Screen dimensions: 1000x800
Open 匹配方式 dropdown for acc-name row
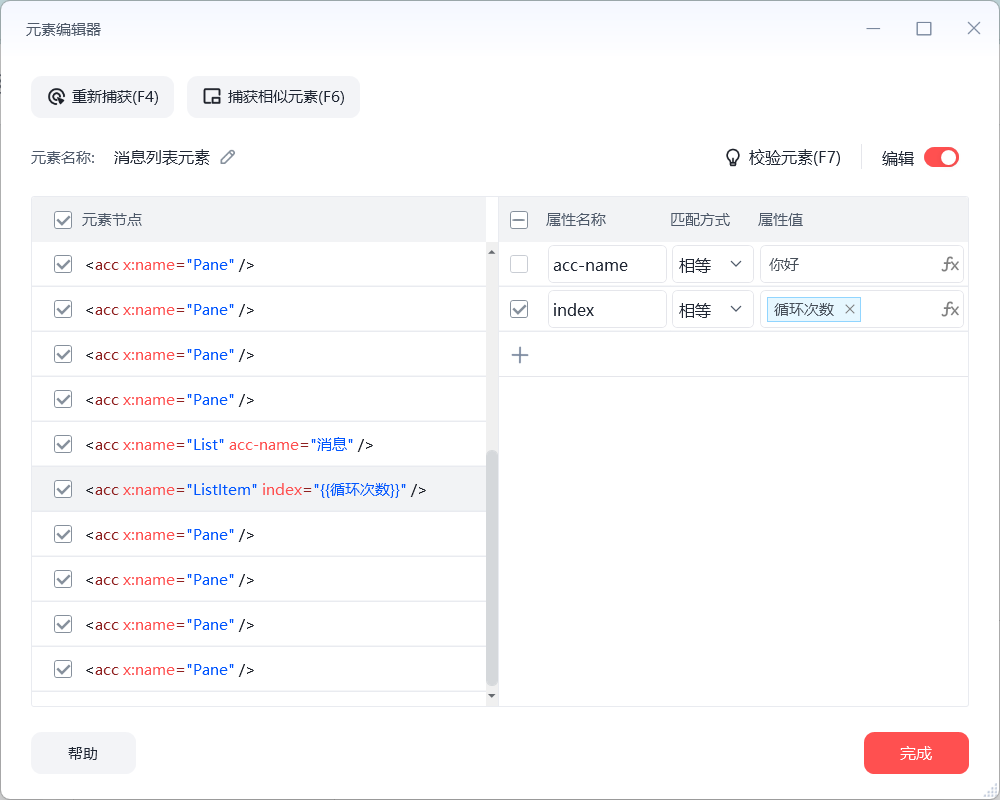pos(712,265)
